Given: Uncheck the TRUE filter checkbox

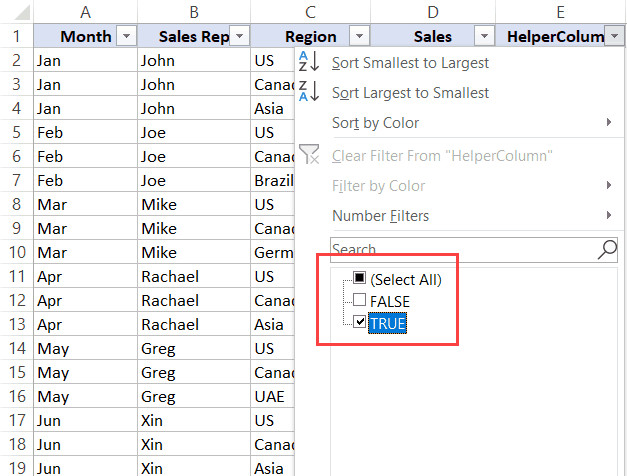Looking at the screenshot, I should 360,323.
